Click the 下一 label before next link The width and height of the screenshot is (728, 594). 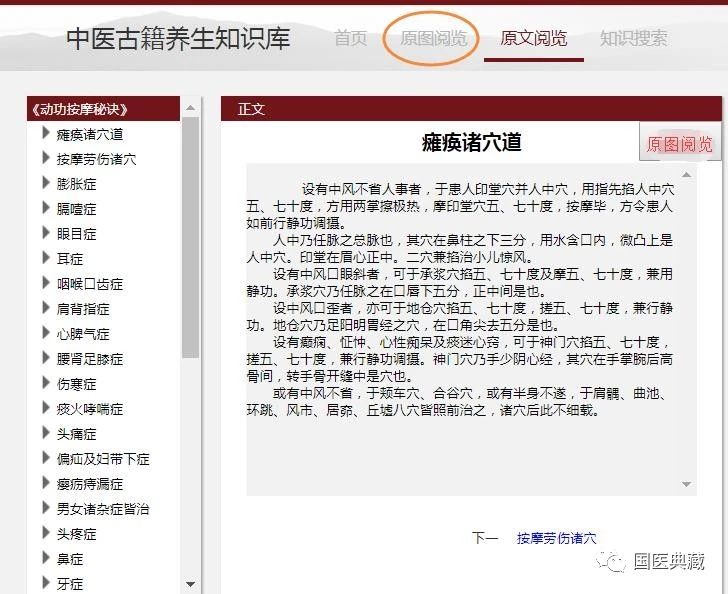[x=485, y=538]
